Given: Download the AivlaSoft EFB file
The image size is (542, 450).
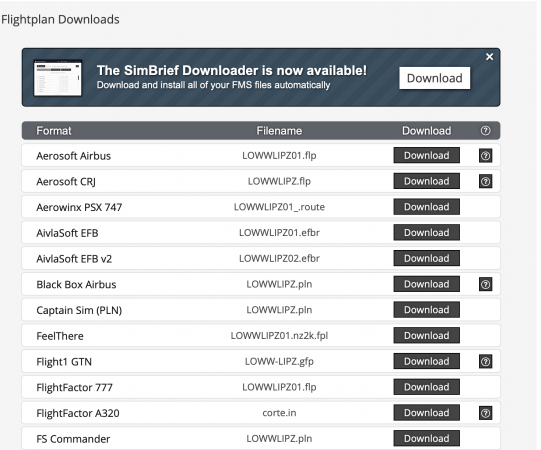Looking at the screenshot, I should point(427,233).
